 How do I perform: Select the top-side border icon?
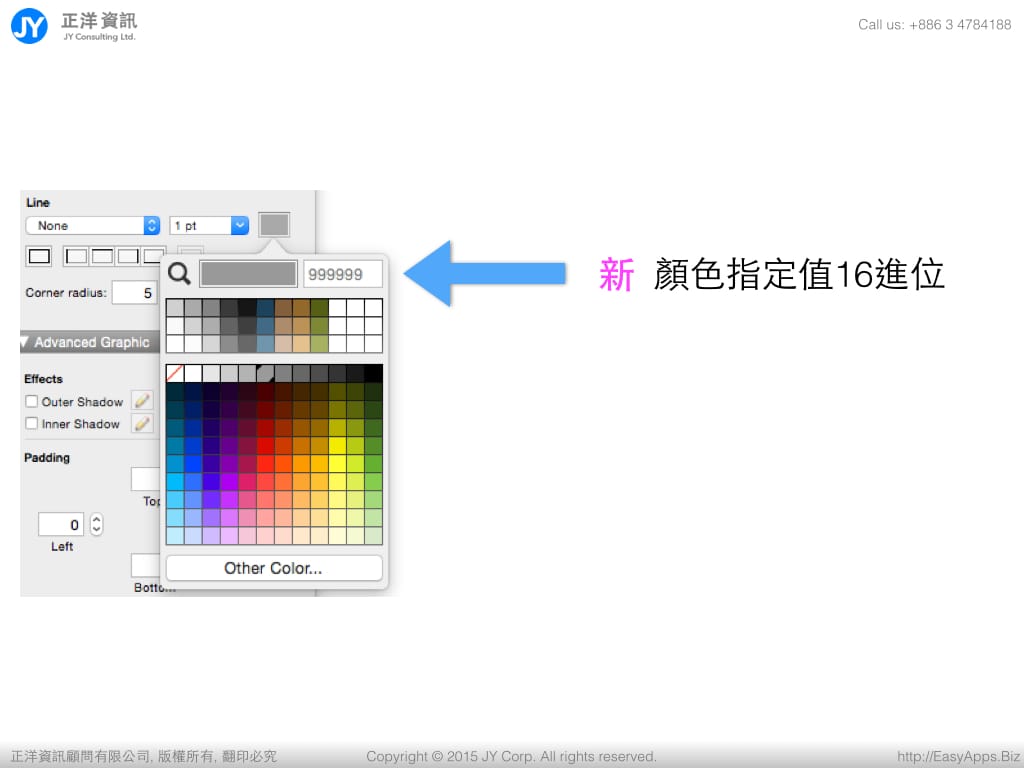click(102, 256)
